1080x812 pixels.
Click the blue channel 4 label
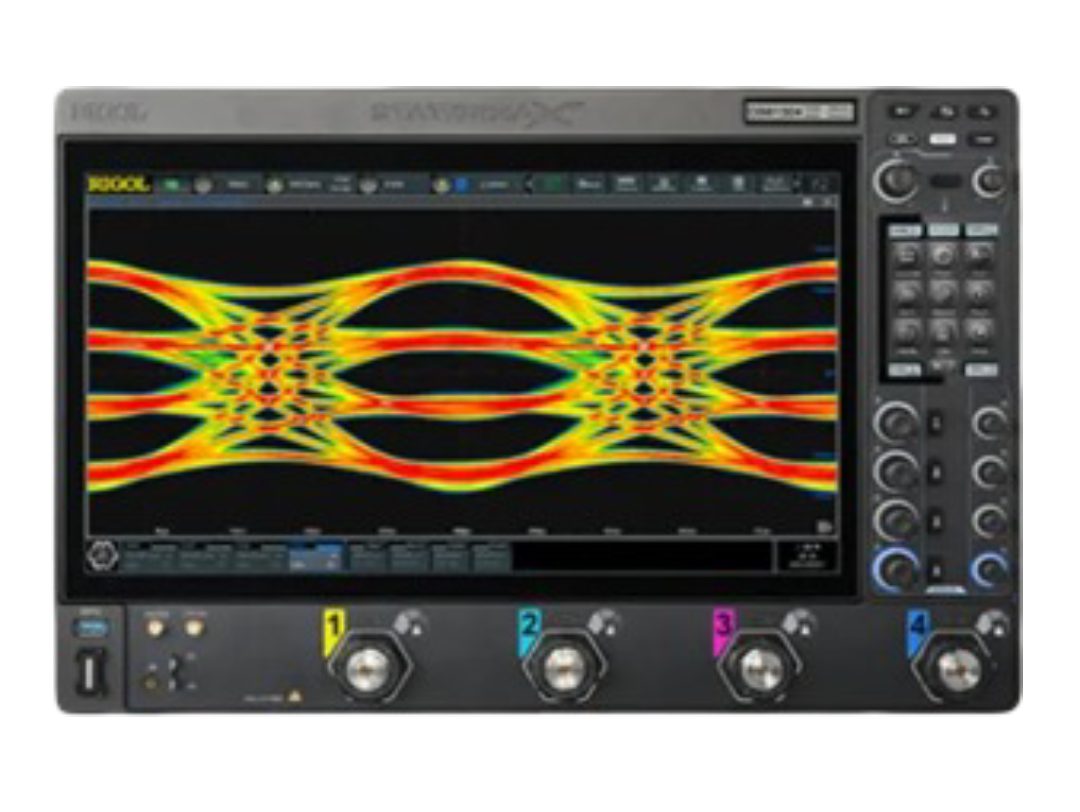point(918,628)
